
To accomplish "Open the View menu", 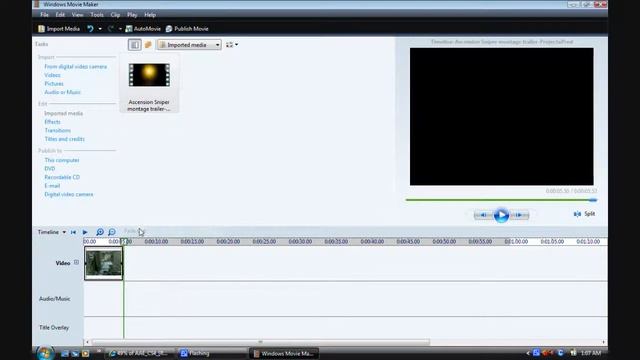I will 77,15.
